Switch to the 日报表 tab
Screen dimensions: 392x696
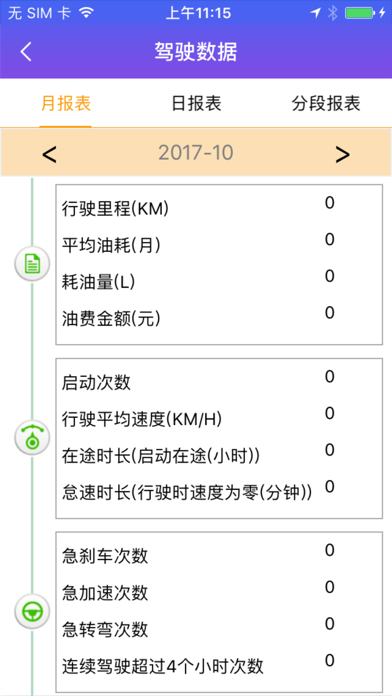pyautogui.click(x=196, y=103)
